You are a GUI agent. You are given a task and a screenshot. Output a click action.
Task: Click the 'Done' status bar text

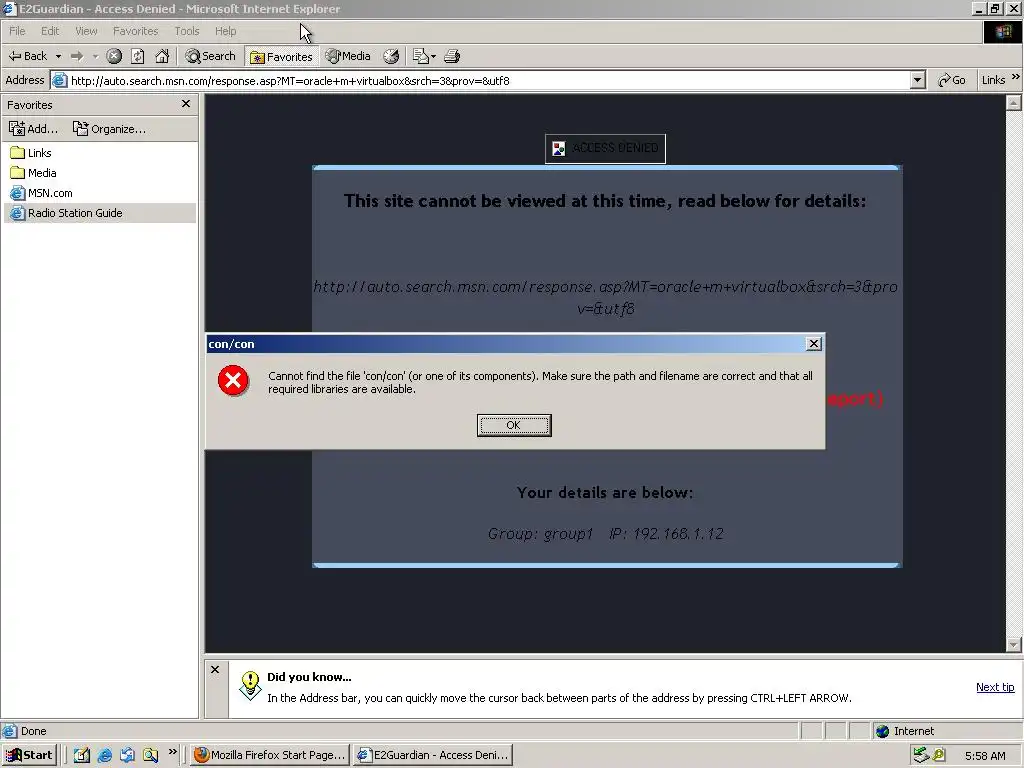pyautogui.click(x=33, y=731)
